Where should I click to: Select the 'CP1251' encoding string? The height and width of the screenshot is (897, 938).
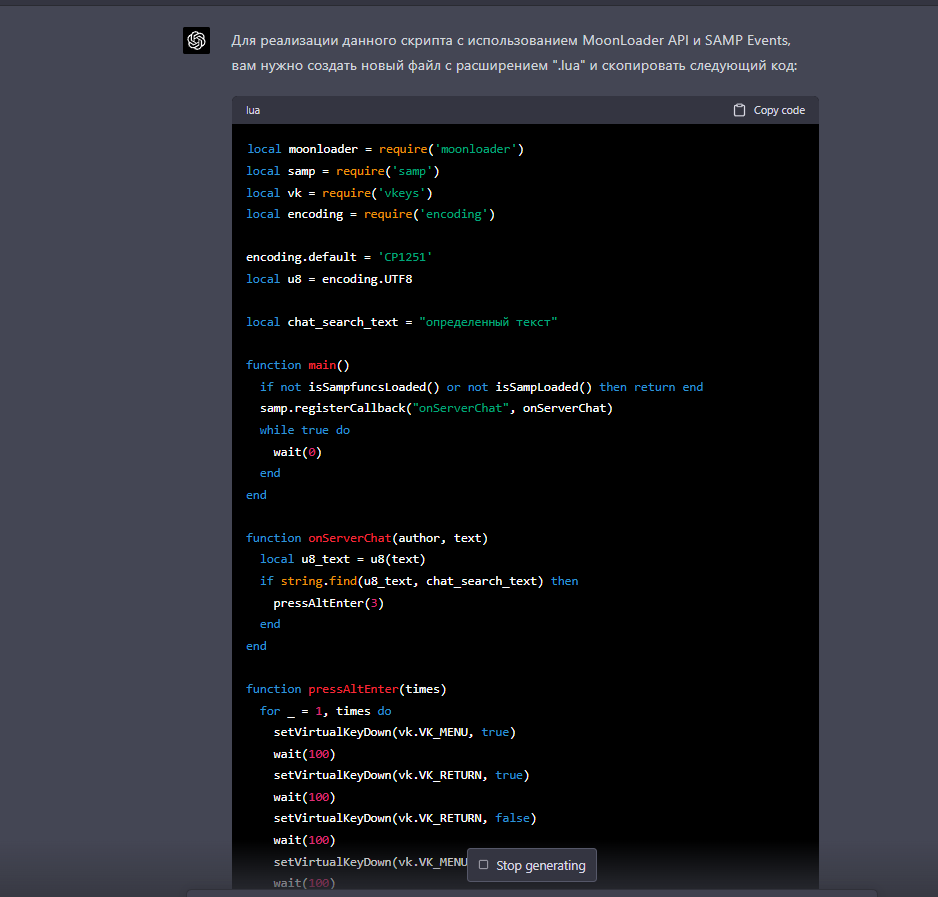[404, 257]
